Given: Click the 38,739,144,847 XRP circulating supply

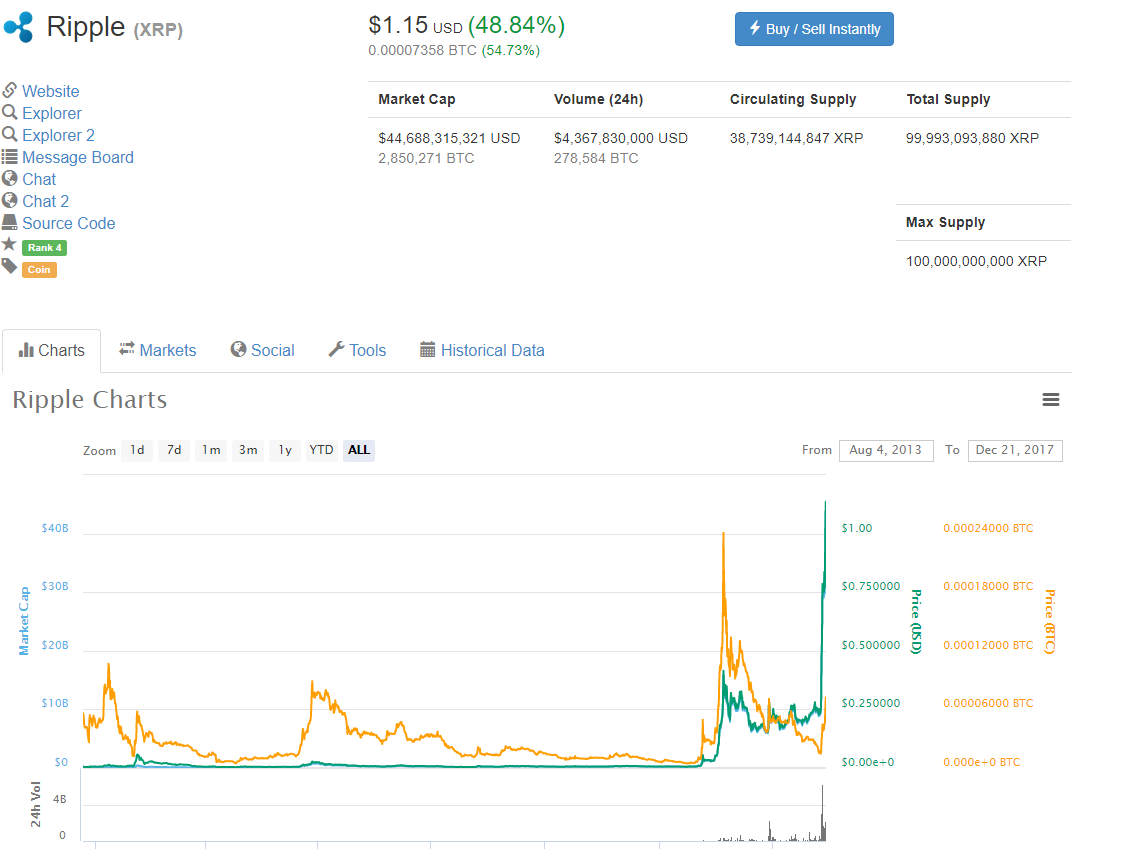Looking at the screenshot, I should coord(796,138).
